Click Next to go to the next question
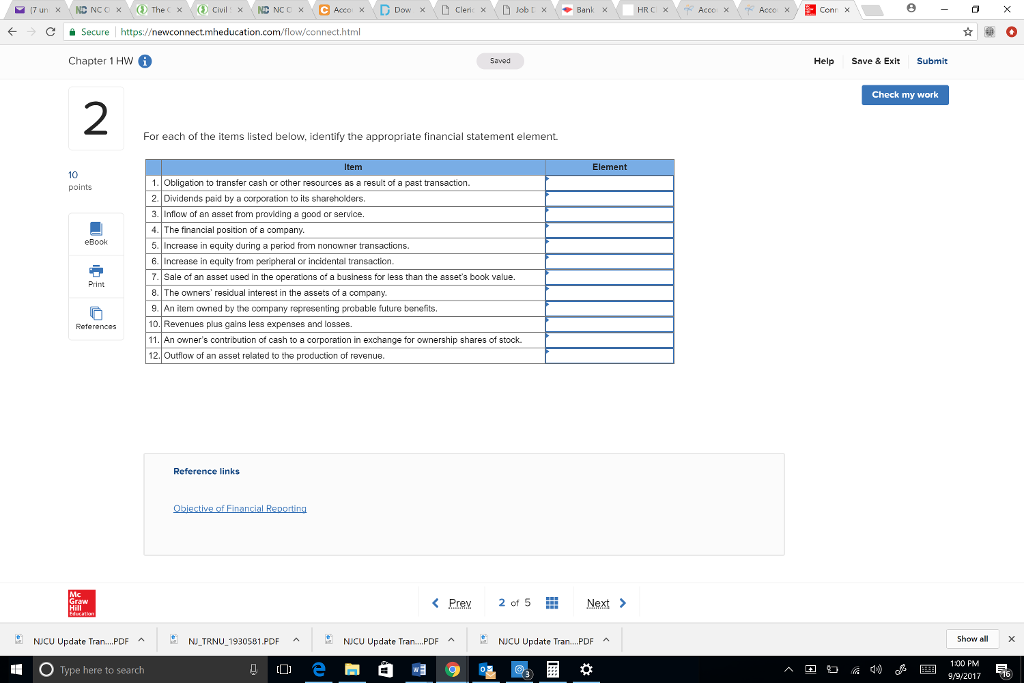 pos(601,602)
